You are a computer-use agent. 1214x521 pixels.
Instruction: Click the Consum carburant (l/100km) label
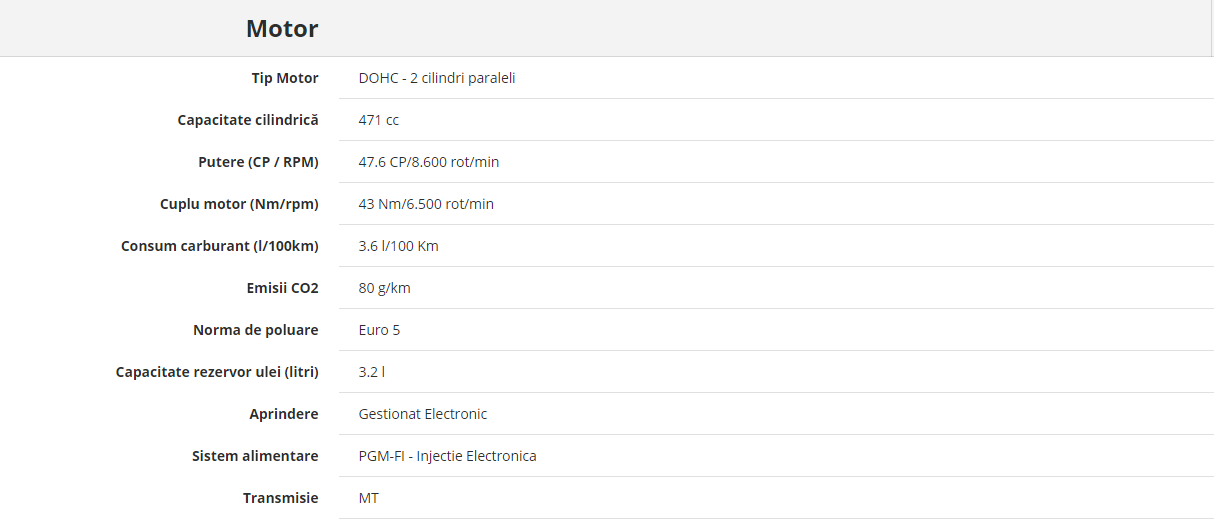(220, 246)
